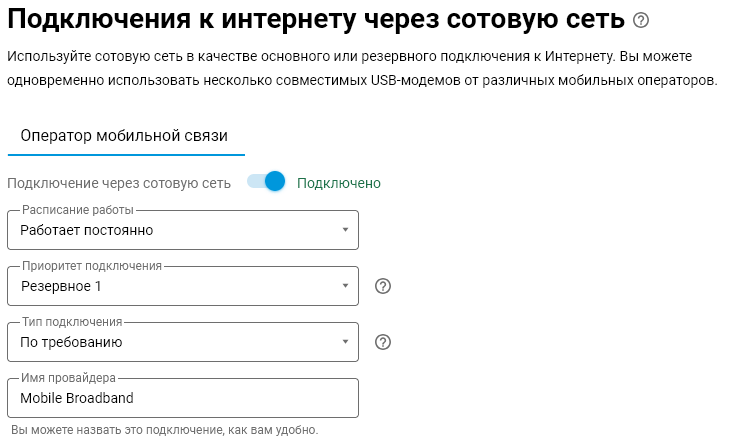Switch to the Оператор мобильной связи tab
This screenshot has width=729, height=448.
pyautogui.click(x=125, y=135)
